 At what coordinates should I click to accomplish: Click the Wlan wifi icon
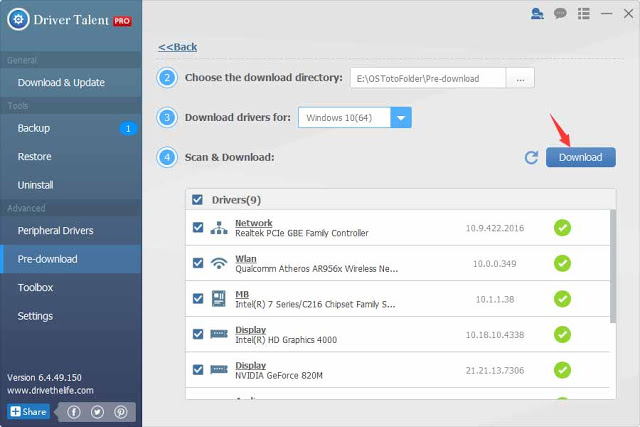[x=219, y=263]
